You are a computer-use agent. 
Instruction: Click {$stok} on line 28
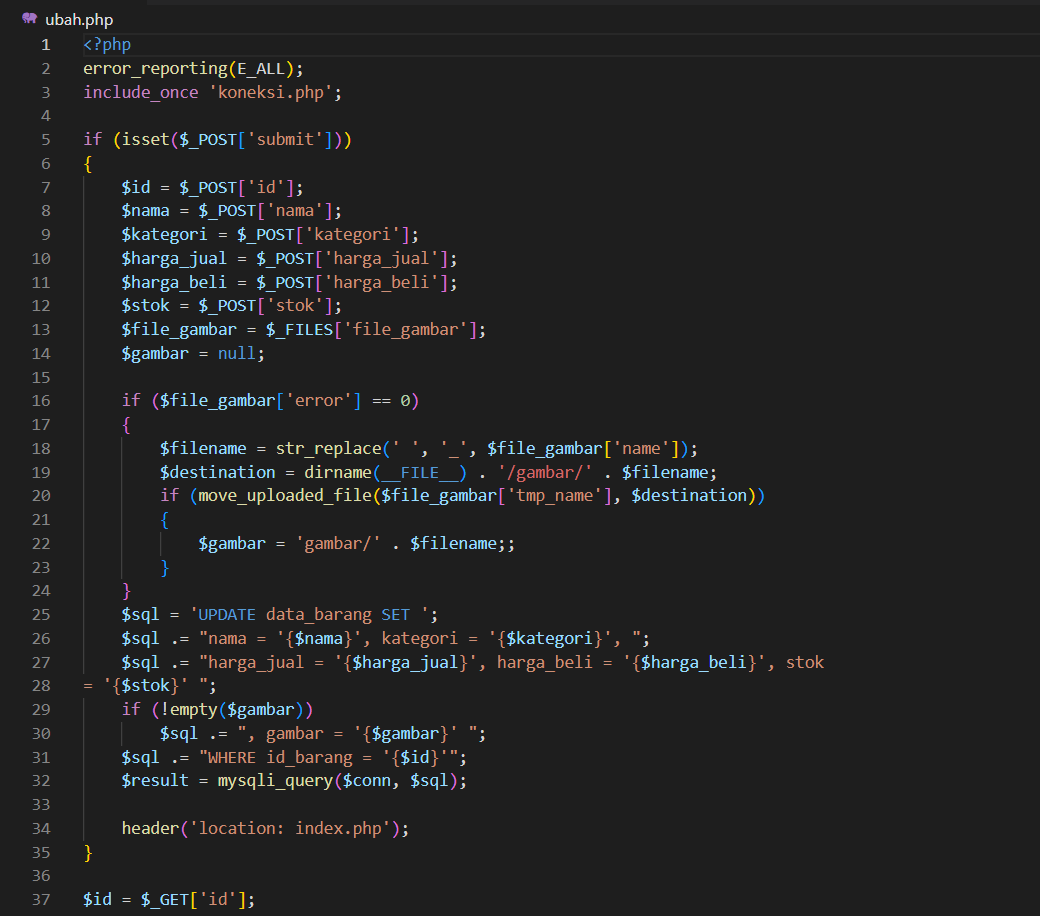145,685
